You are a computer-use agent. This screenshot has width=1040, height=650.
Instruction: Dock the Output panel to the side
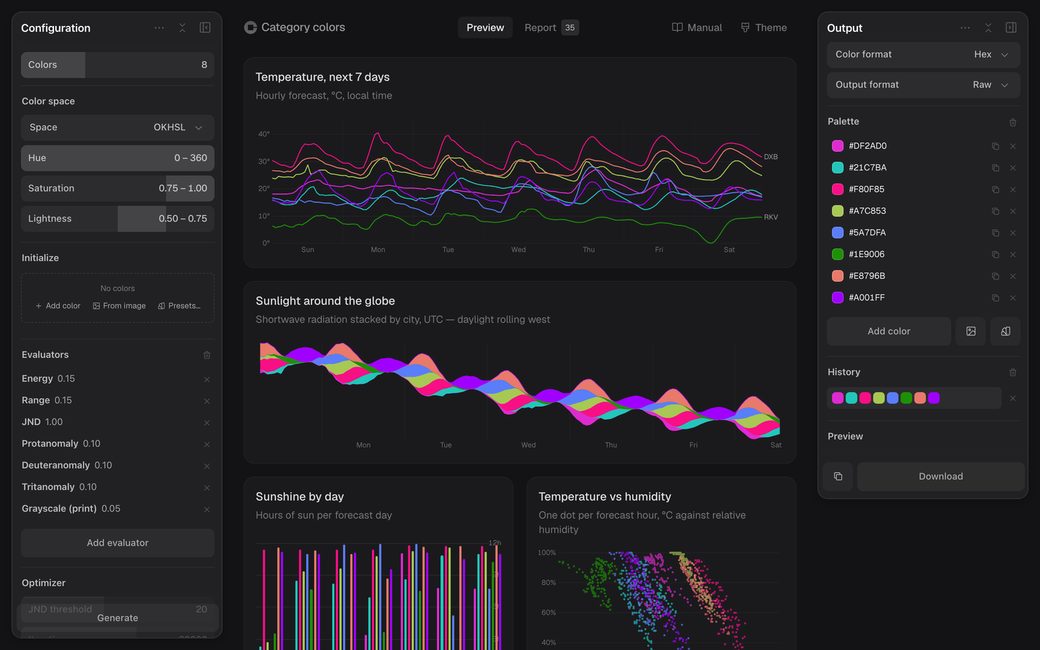click(1011, 28)
